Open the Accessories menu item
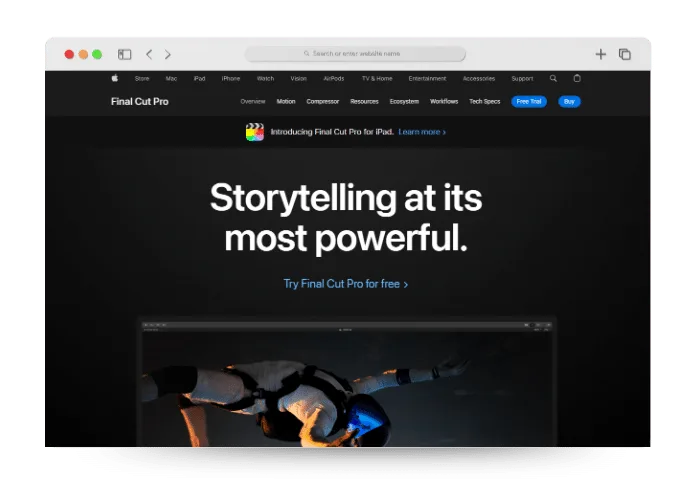The image size is (700, 500). coord(479,79)
